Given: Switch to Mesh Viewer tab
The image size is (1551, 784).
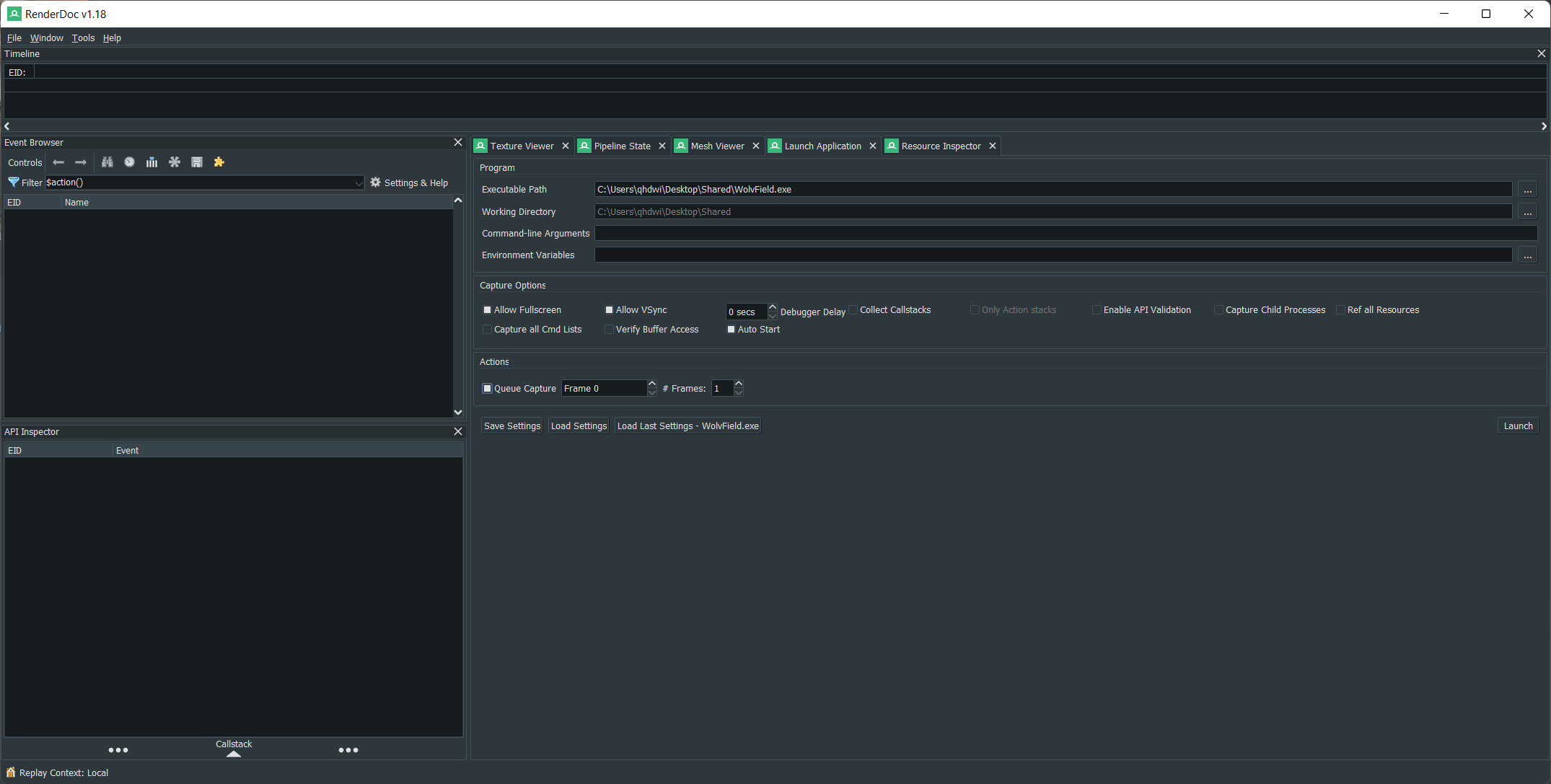Looking at the screenshot, I should [x=717, y=146].
